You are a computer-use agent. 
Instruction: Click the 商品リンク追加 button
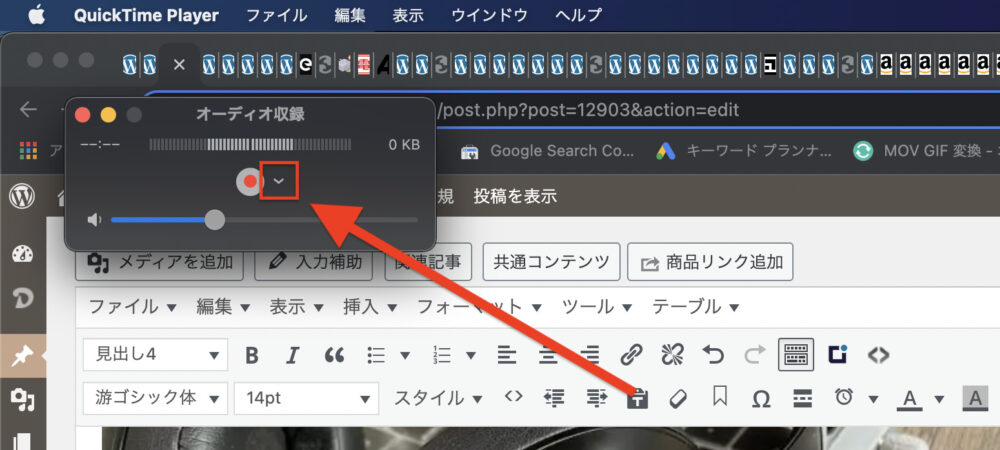710,262
